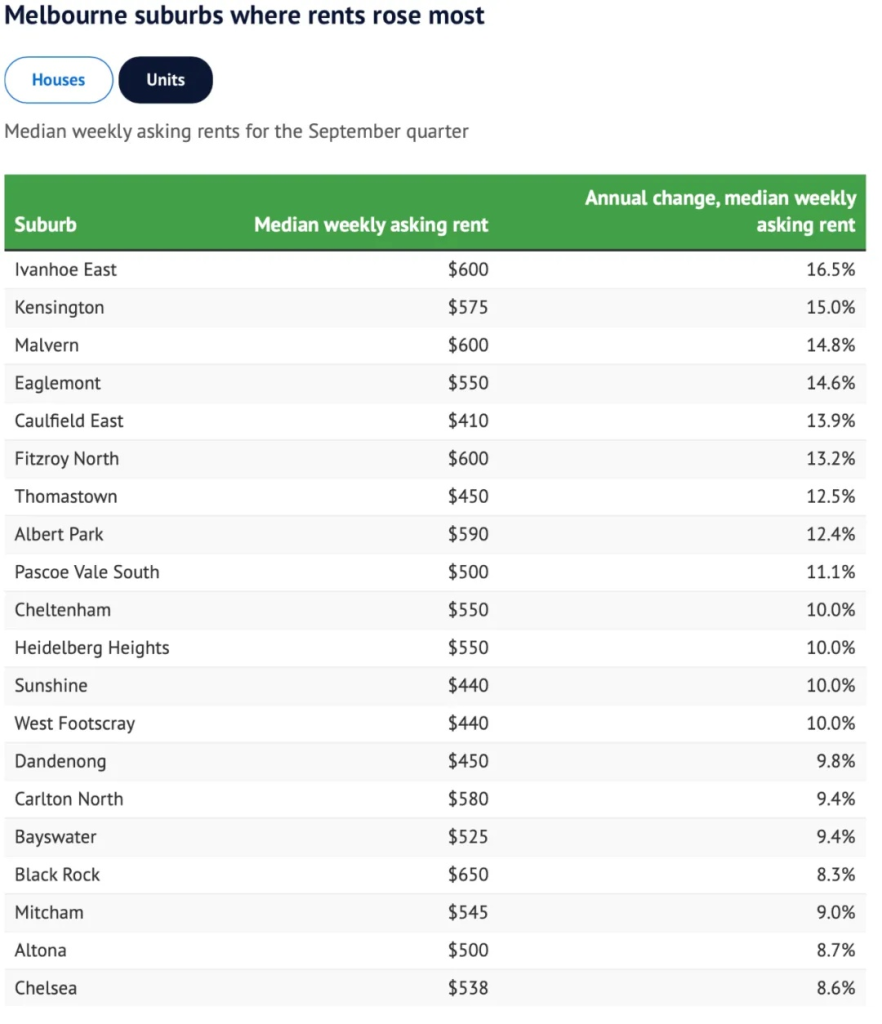Click the West Footscray entry
The image size is (882, 1024).
[75, 723]
